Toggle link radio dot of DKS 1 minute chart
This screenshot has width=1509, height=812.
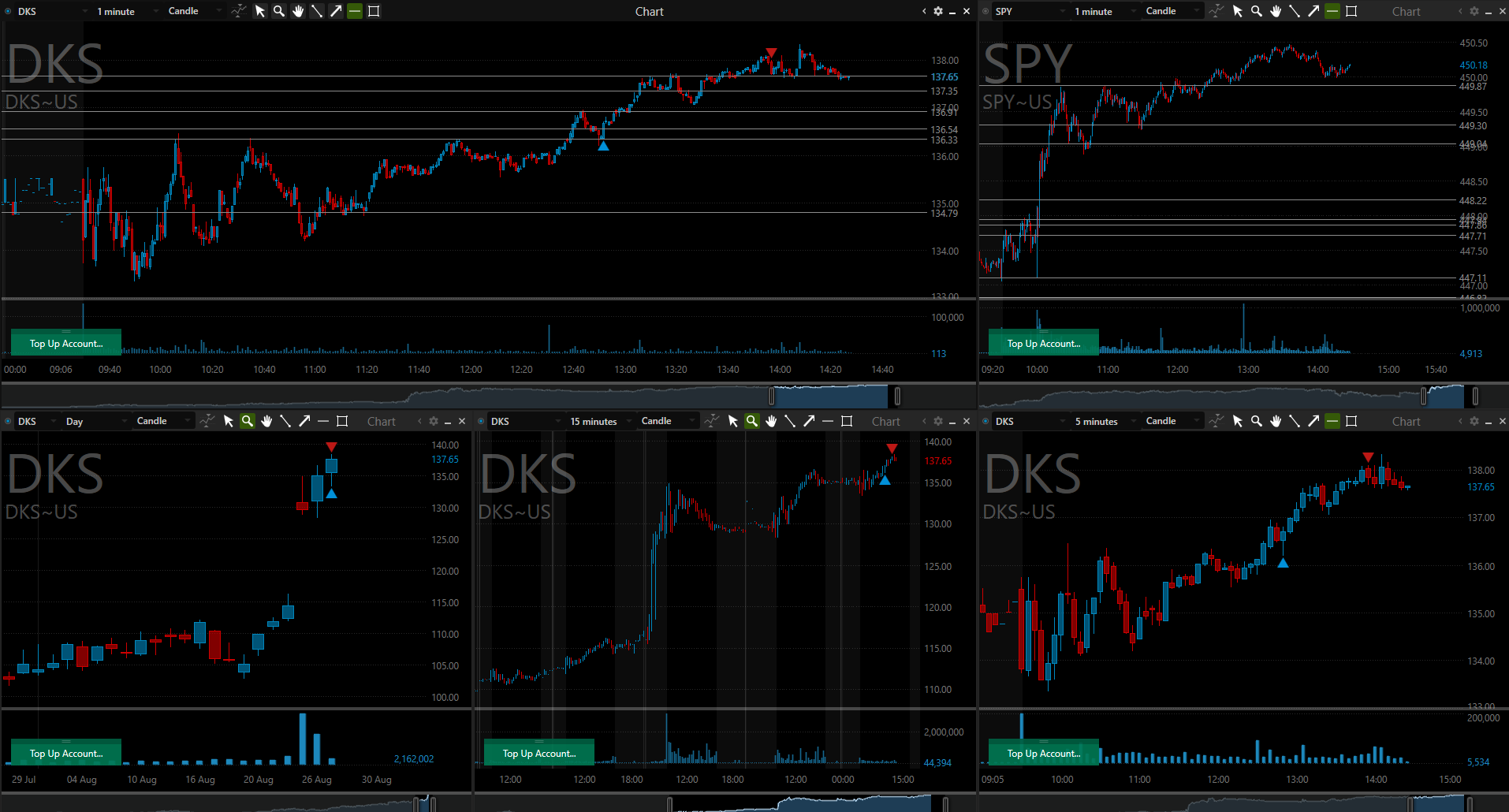click(8, 11)
